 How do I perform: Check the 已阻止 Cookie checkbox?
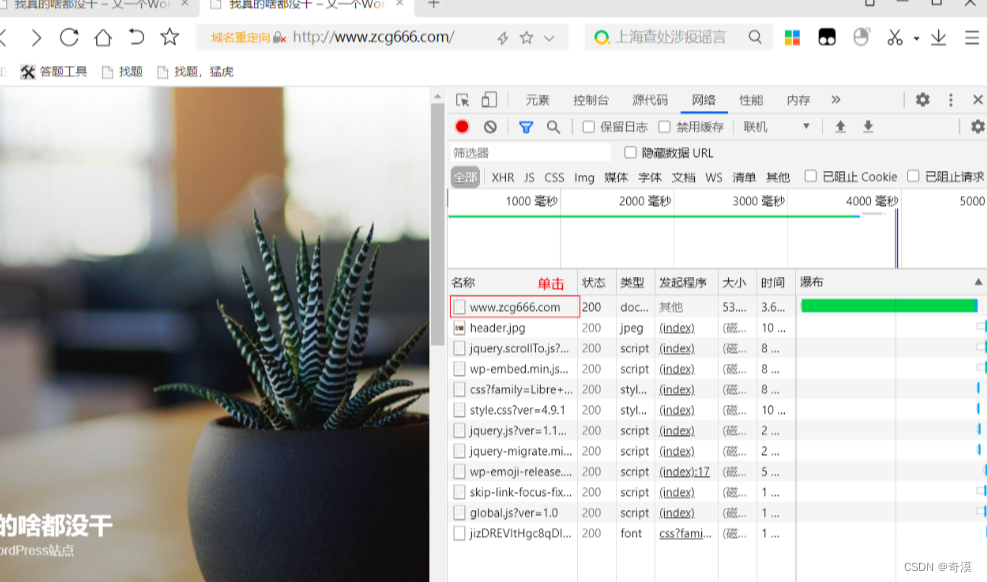[811, 176]
